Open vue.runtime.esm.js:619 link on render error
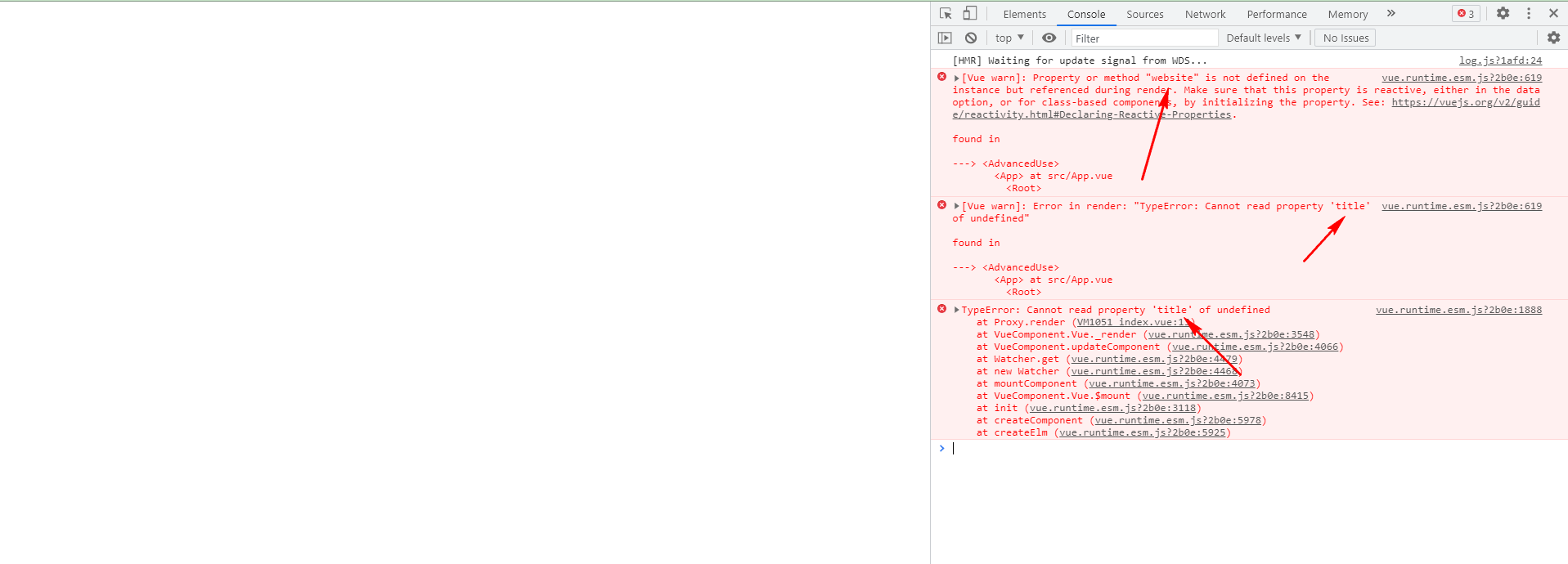 pyautogui.click(x=1462, y=206)
